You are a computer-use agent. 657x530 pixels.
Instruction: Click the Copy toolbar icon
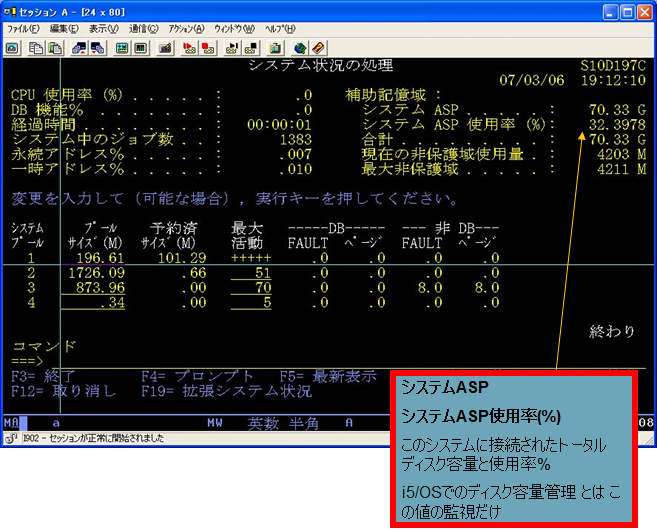(x=36, y=48)
